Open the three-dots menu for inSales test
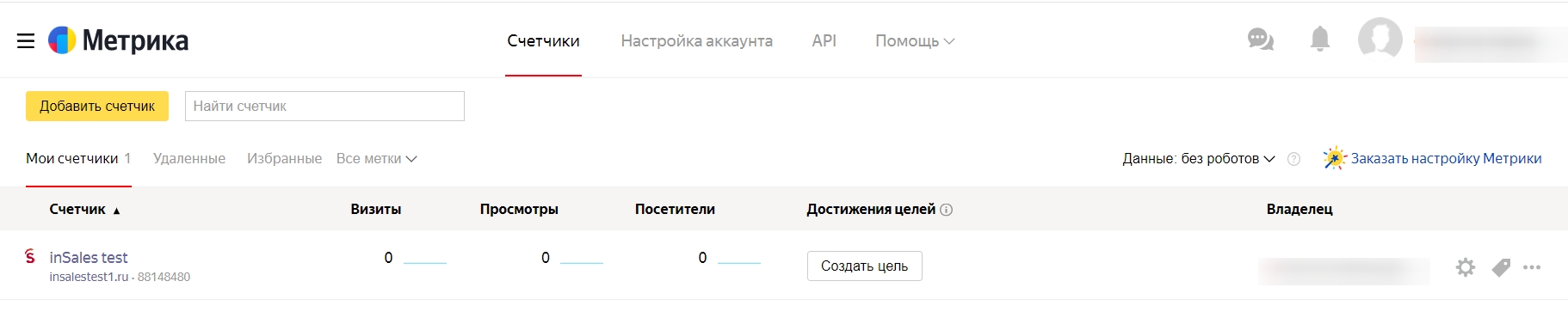1568x324 pixels. point(1532,267)
